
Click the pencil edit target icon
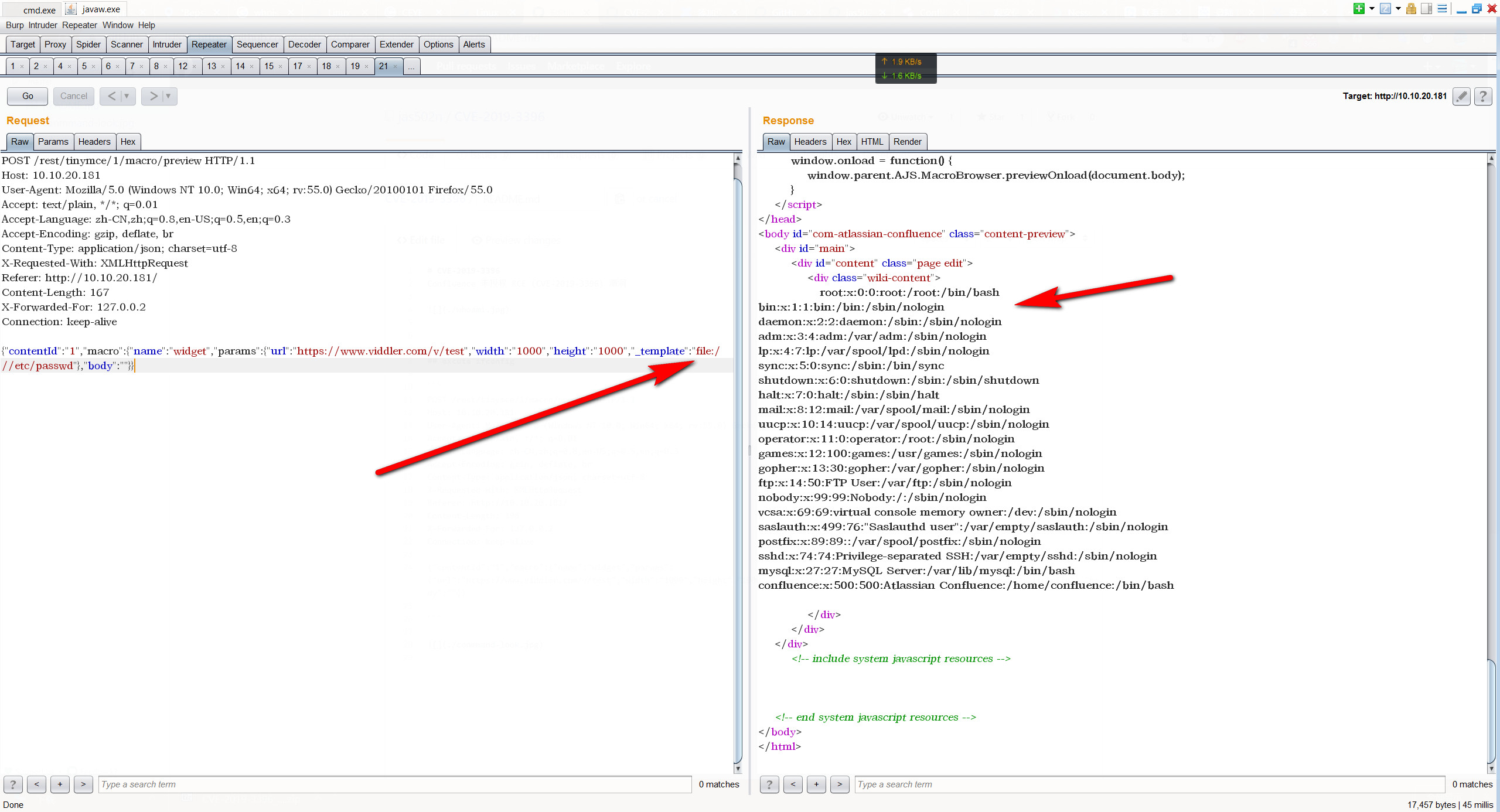coord(1461,96)
